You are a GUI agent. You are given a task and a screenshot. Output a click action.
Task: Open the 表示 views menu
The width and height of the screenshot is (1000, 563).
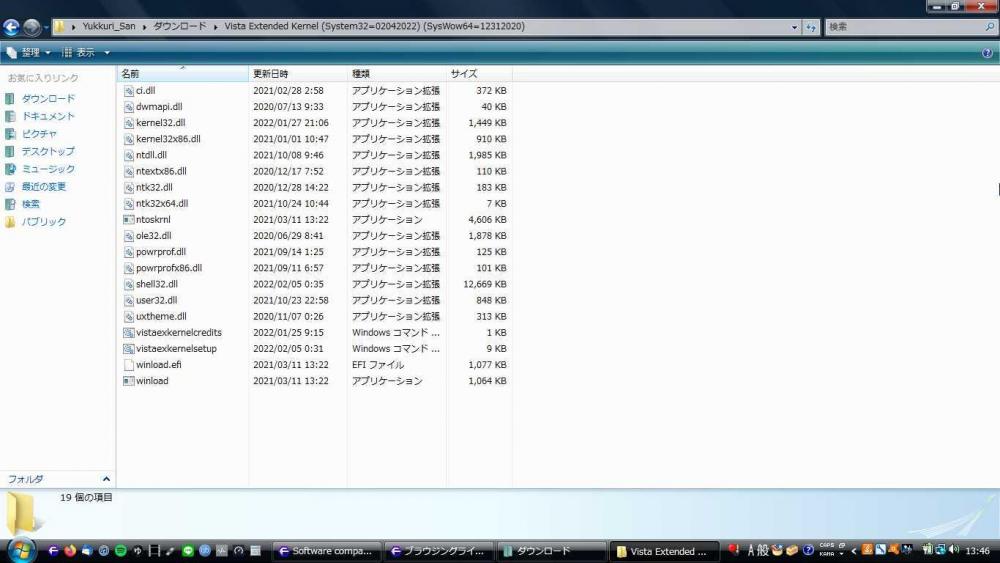click(79, 52)
